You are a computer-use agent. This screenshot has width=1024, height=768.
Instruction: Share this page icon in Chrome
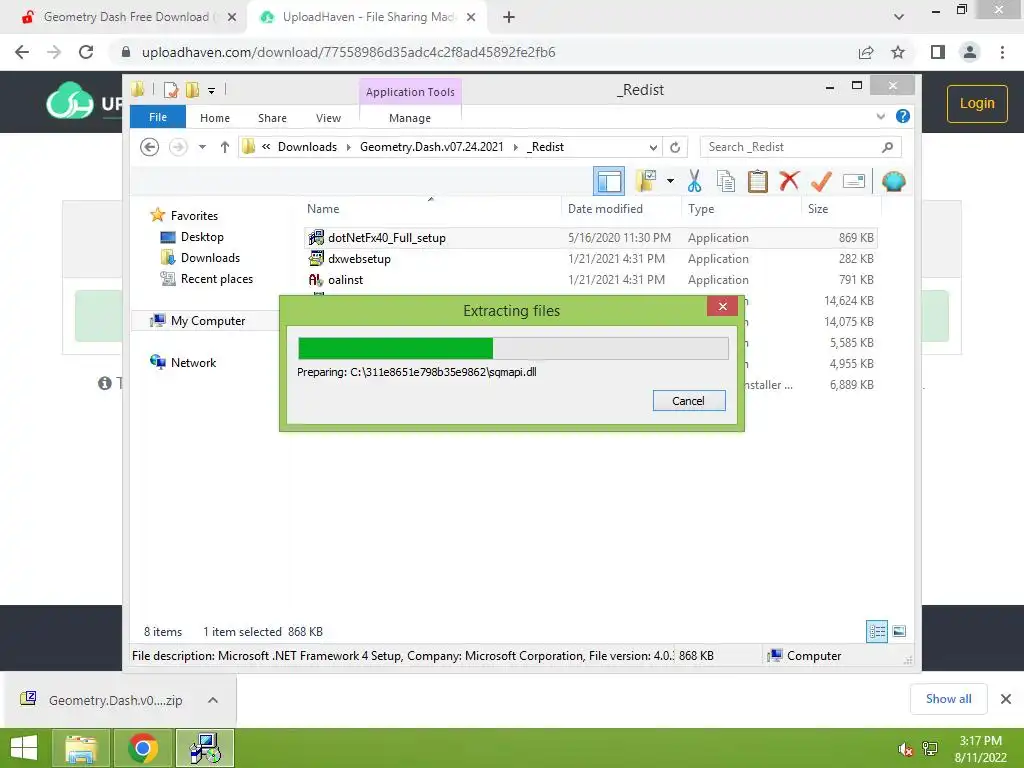point(866,52)
